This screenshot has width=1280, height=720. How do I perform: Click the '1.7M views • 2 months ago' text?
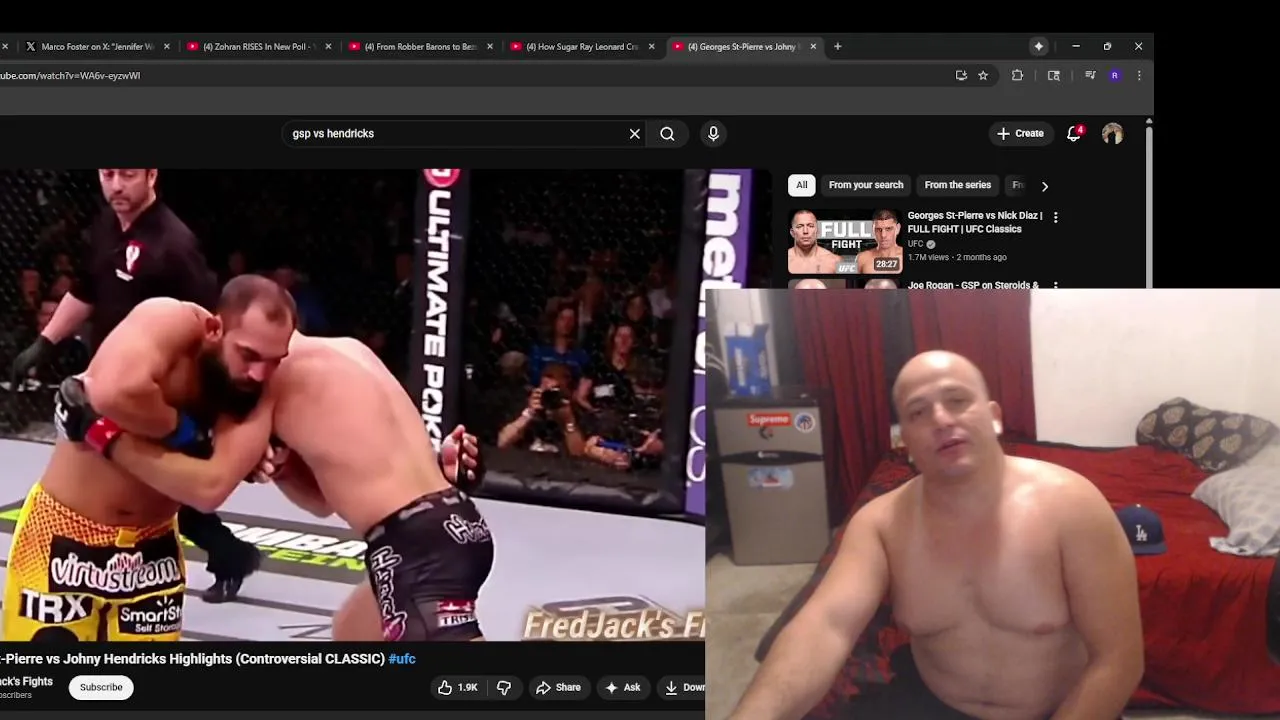click(x=957, y=257)
